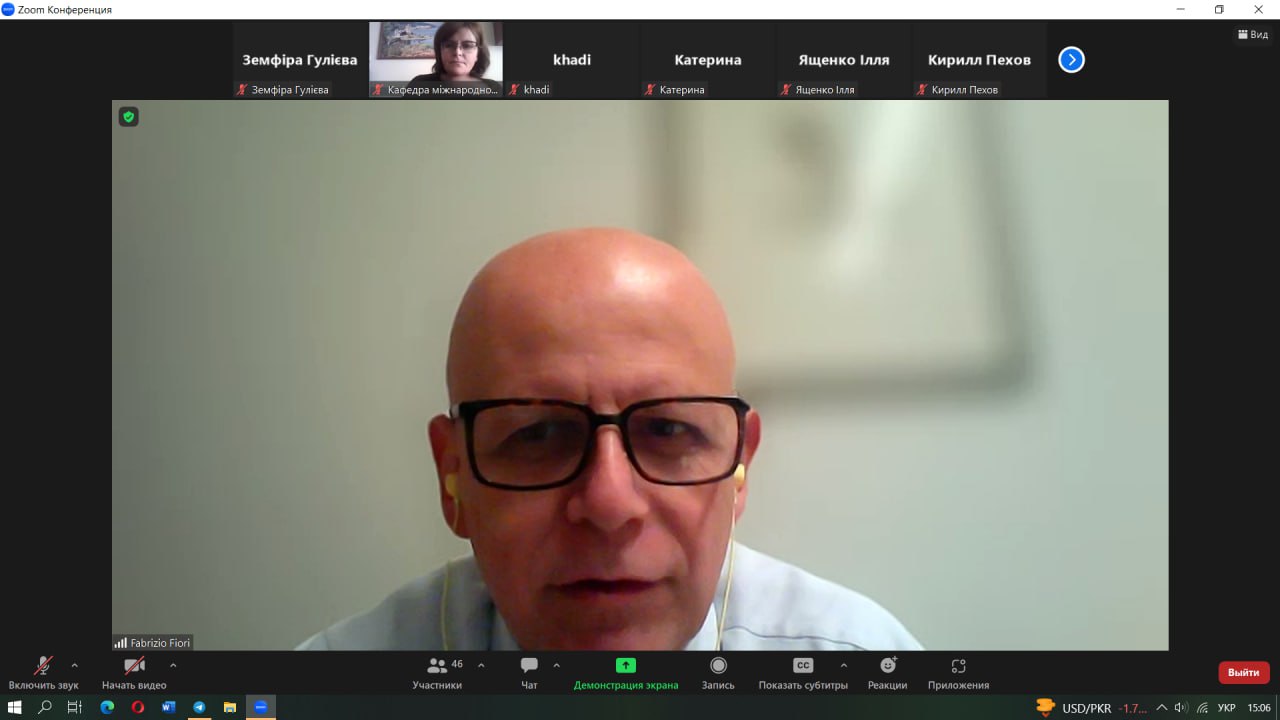Open Windows search icon
Screen dimensions: 1280x720
click(45, 707)
